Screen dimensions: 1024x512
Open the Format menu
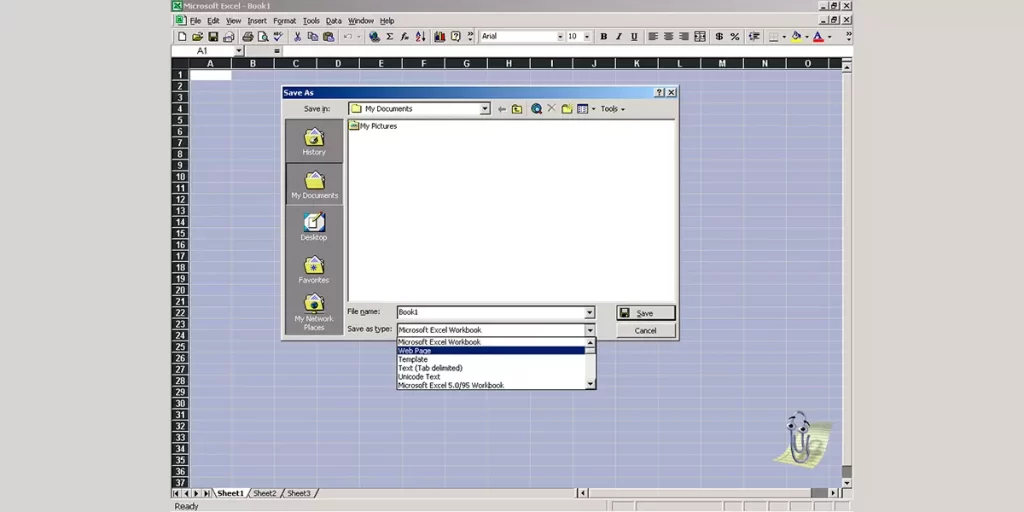(285, 21)
